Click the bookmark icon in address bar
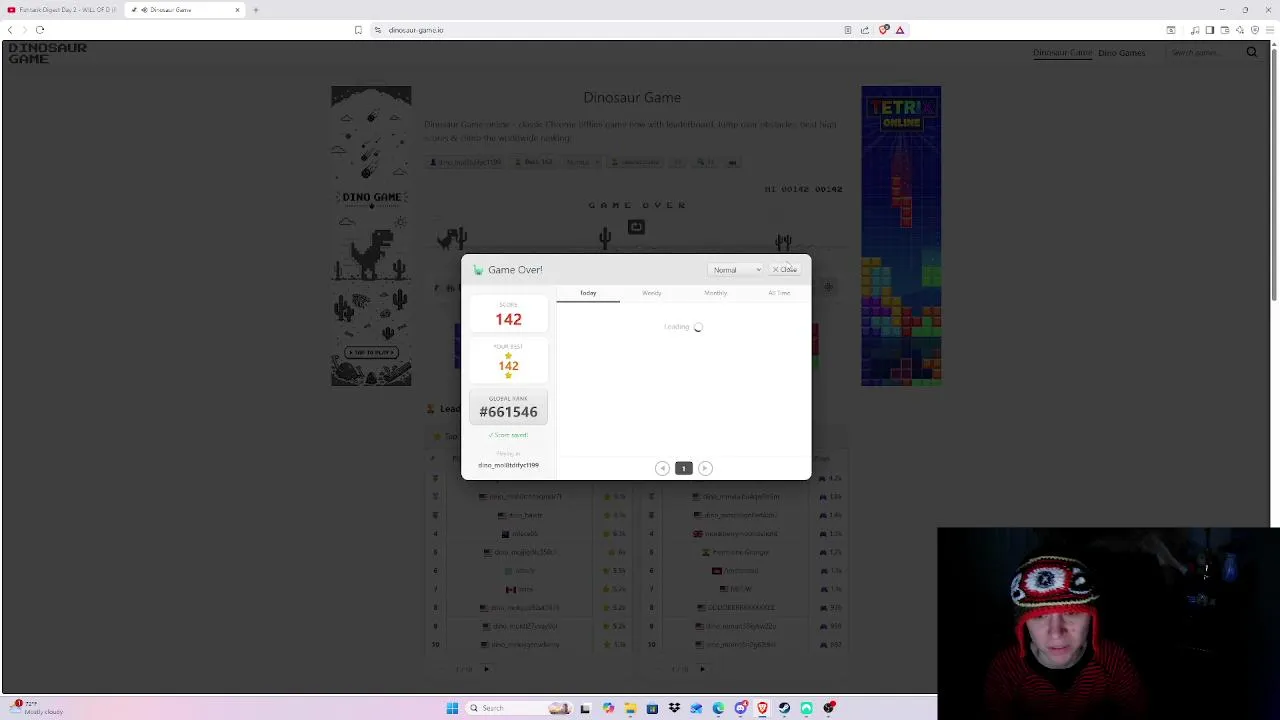 [358, 30]
